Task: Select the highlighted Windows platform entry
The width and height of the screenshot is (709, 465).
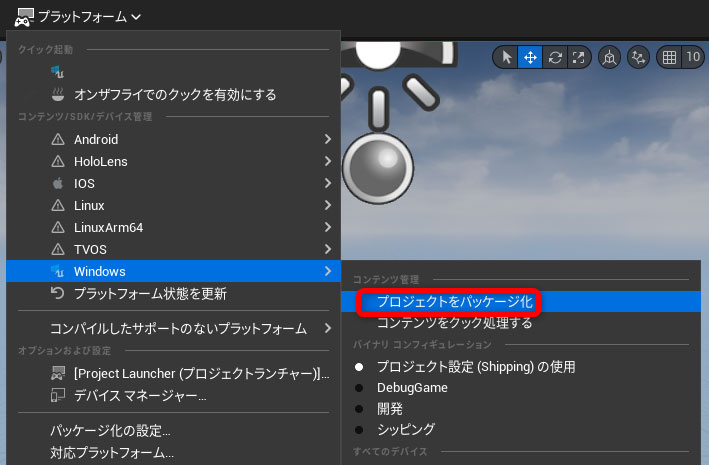Action: pyautogui.click(x=173, y=271)
